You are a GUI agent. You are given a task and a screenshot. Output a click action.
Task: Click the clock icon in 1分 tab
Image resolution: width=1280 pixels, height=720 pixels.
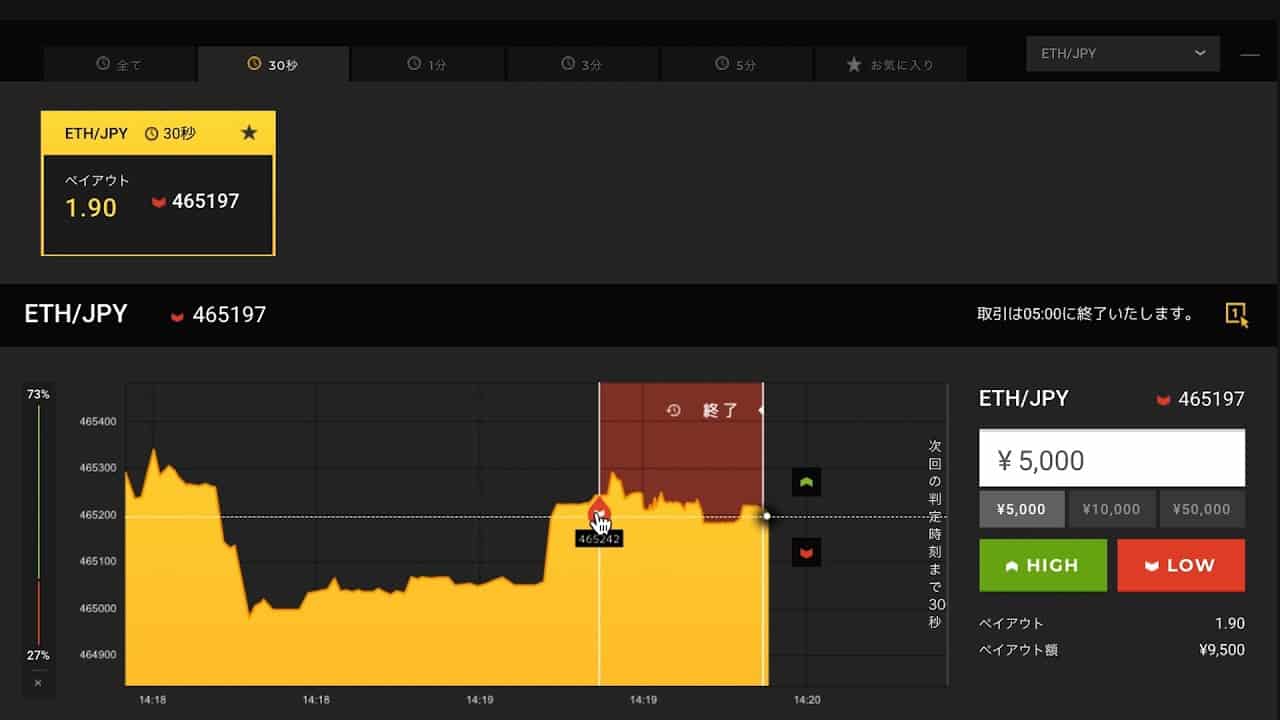coord(414,64)
